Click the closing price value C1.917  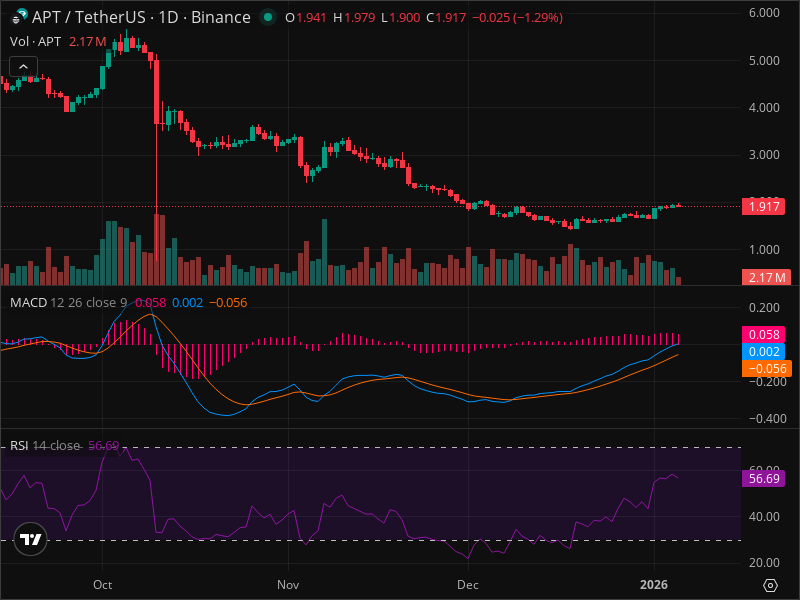pos(446,18)
